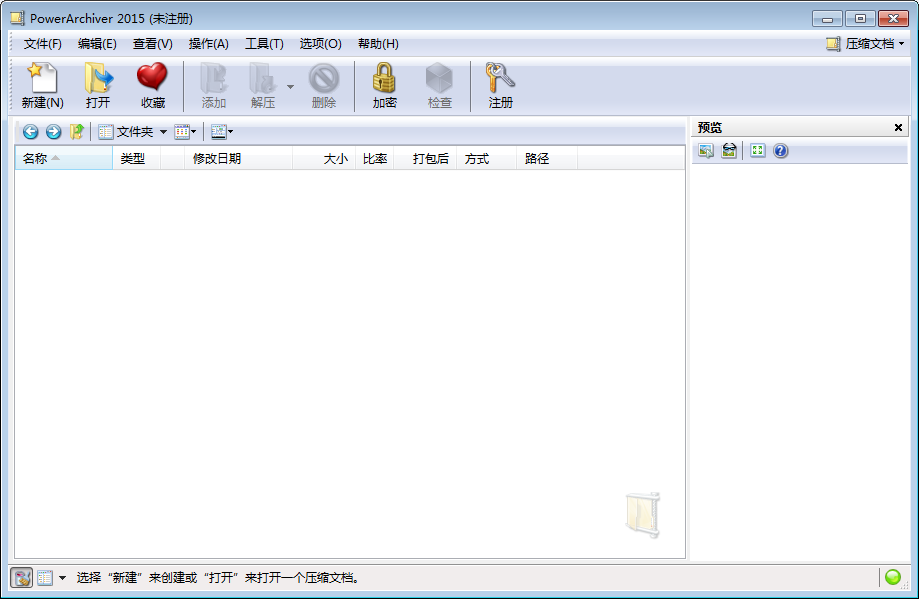Go forward with the blue right arrow
Image resolution: width=919 pixels, height=599 pixels.
pyautogui.click(x=53, y=132)
